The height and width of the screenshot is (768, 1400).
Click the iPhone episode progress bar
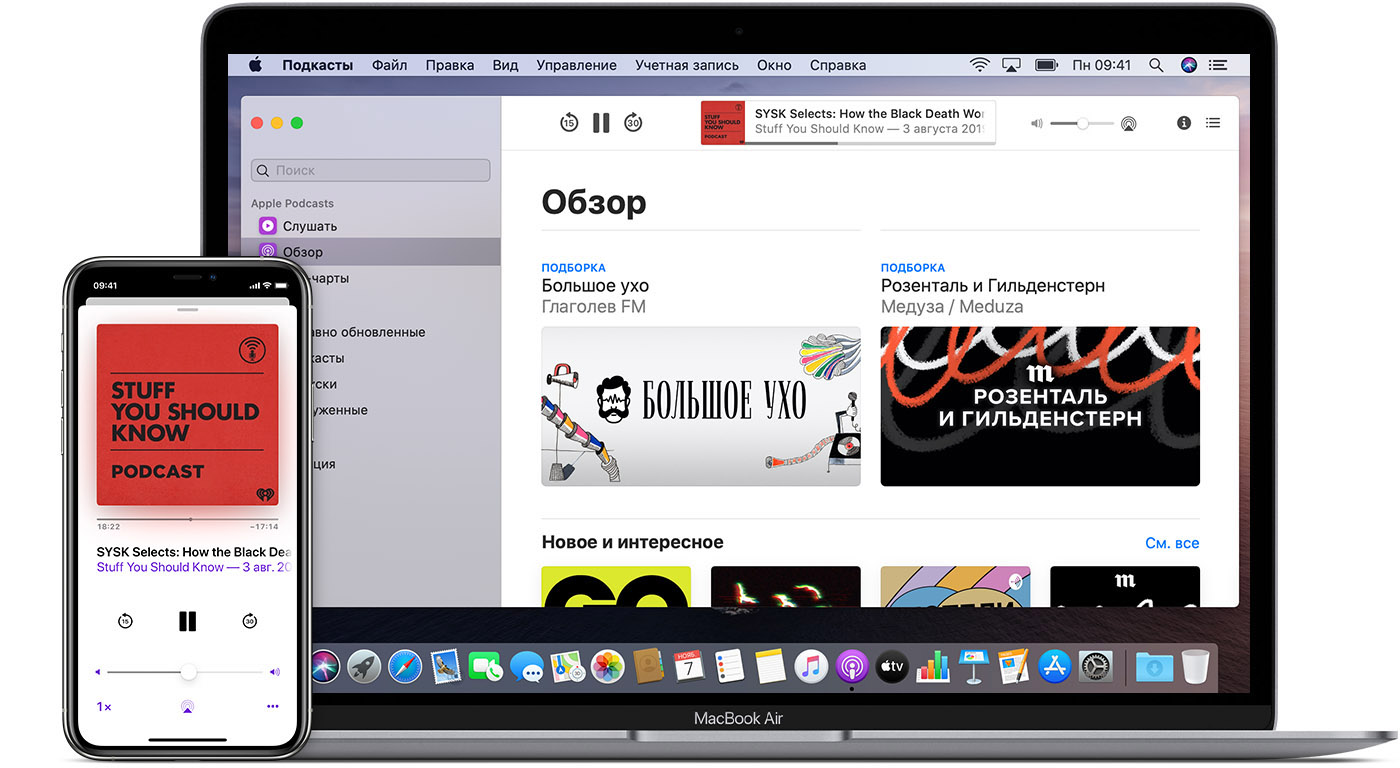tap(187, 520)
